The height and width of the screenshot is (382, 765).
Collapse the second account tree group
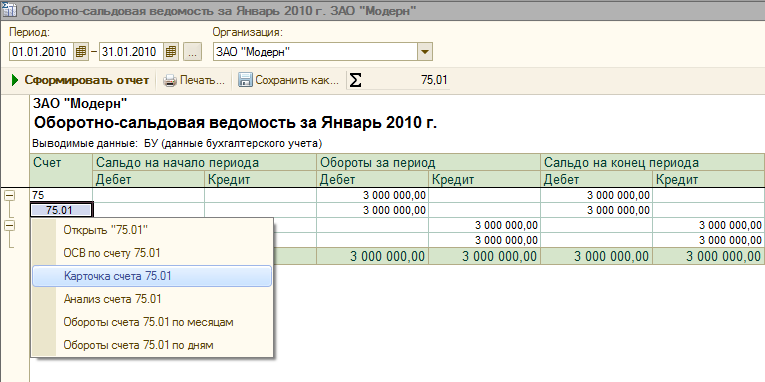click(9, 225)
